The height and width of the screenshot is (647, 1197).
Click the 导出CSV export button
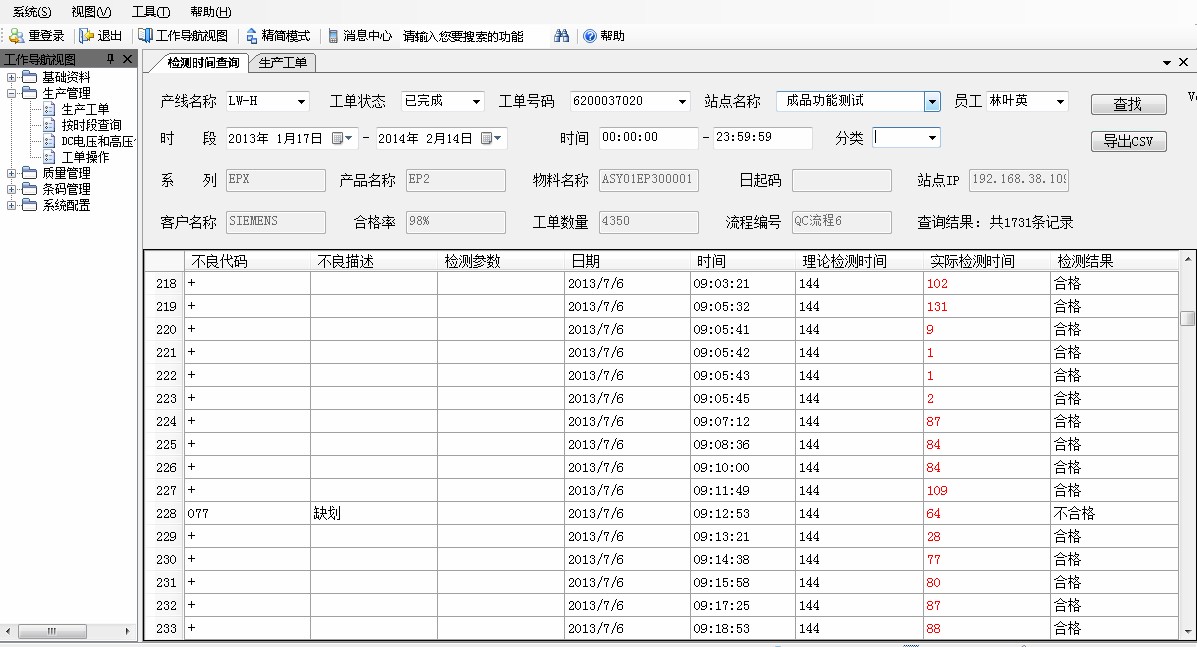pos(1128,141)
